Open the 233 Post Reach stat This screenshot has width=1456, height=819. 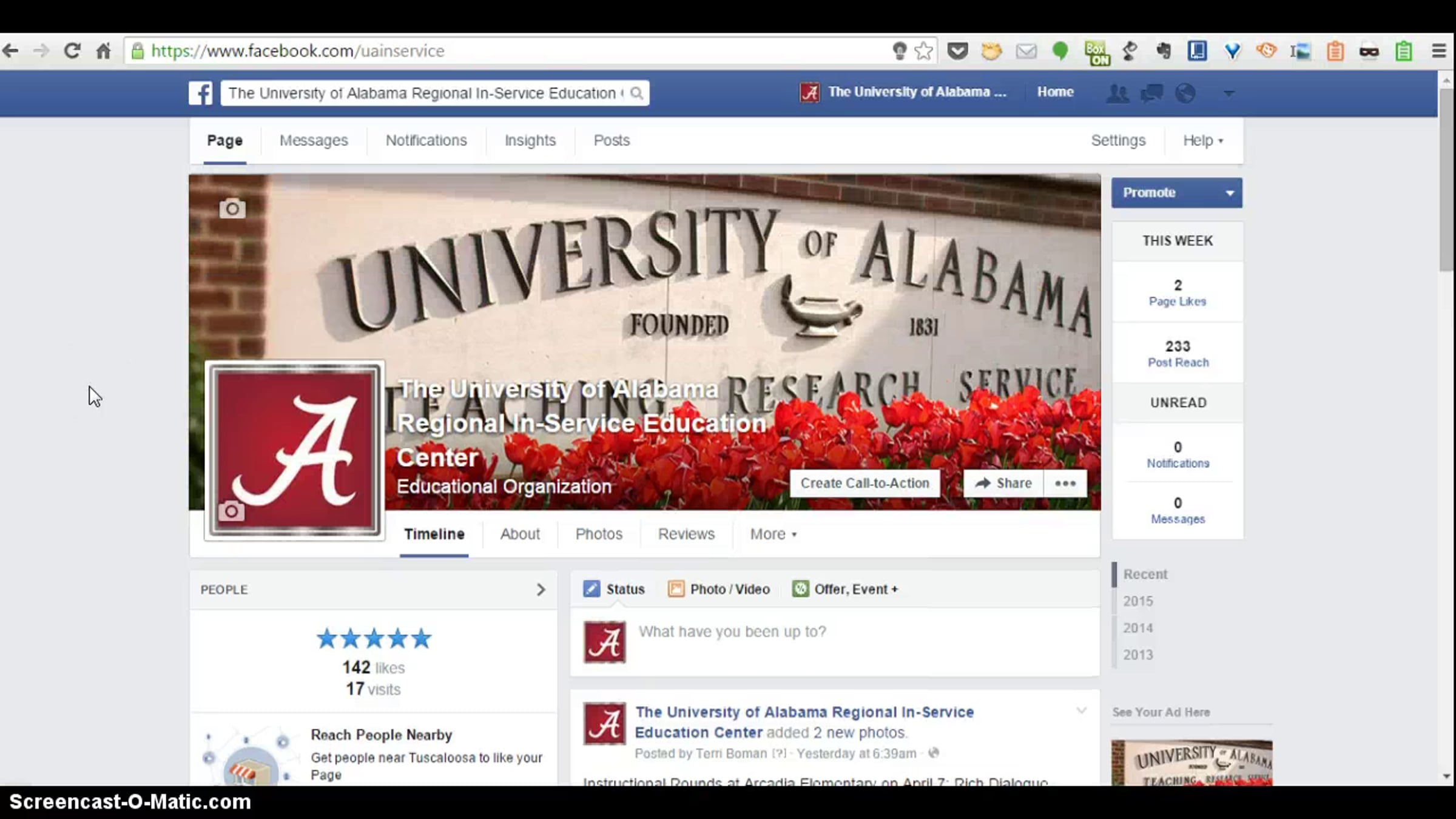pyautogui.click(x=1178, y=354)
